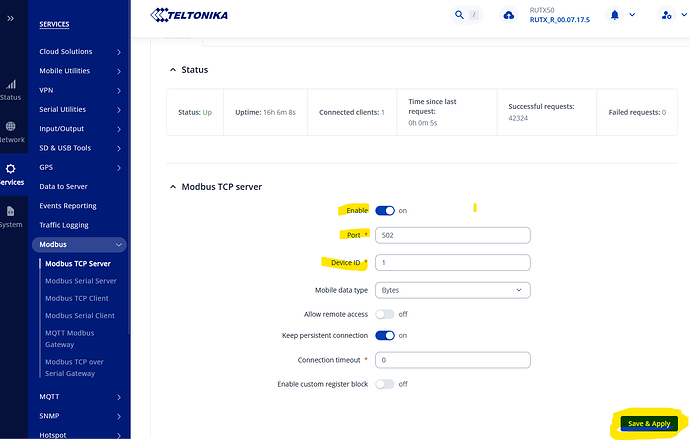690x440 pixels.
Task: Select Modbus Serial Server item
Action: pyautogui.click(x=81, y=281)
